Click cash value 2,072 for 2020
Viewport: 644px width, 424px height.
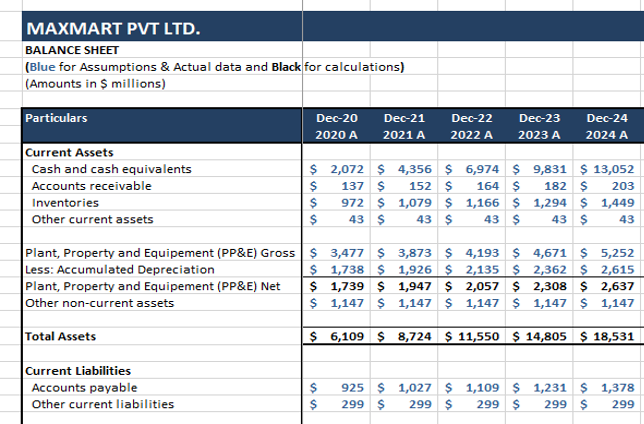tap(347, 169)
